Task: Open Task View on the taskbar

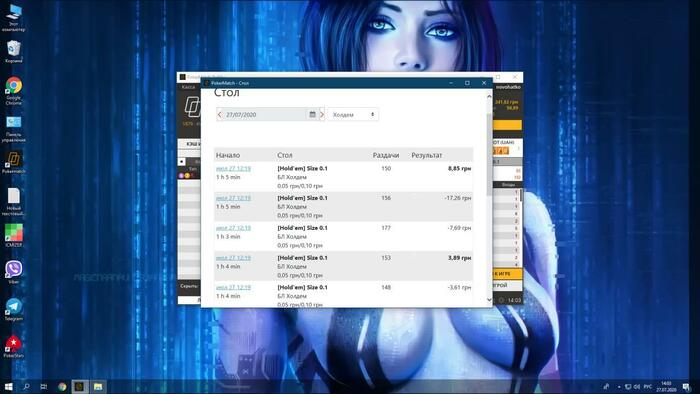Action: pos(44,386)
